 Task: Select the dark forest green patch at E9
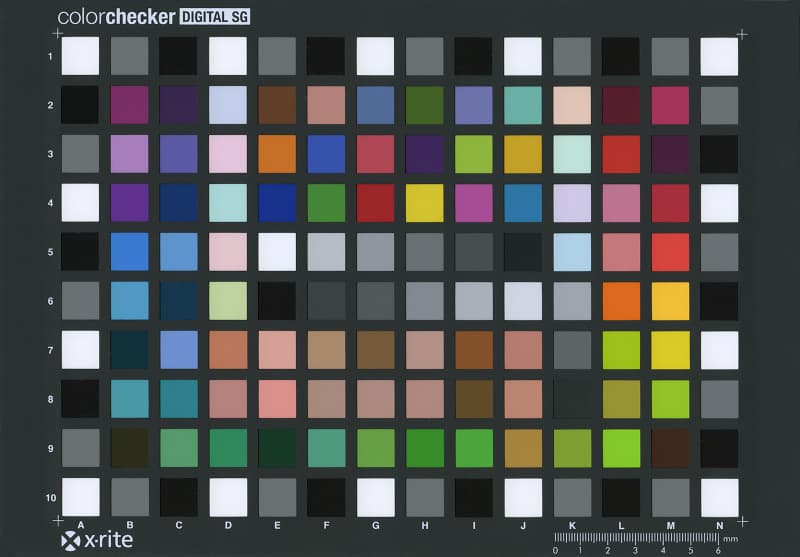click(x=277, y=448)
